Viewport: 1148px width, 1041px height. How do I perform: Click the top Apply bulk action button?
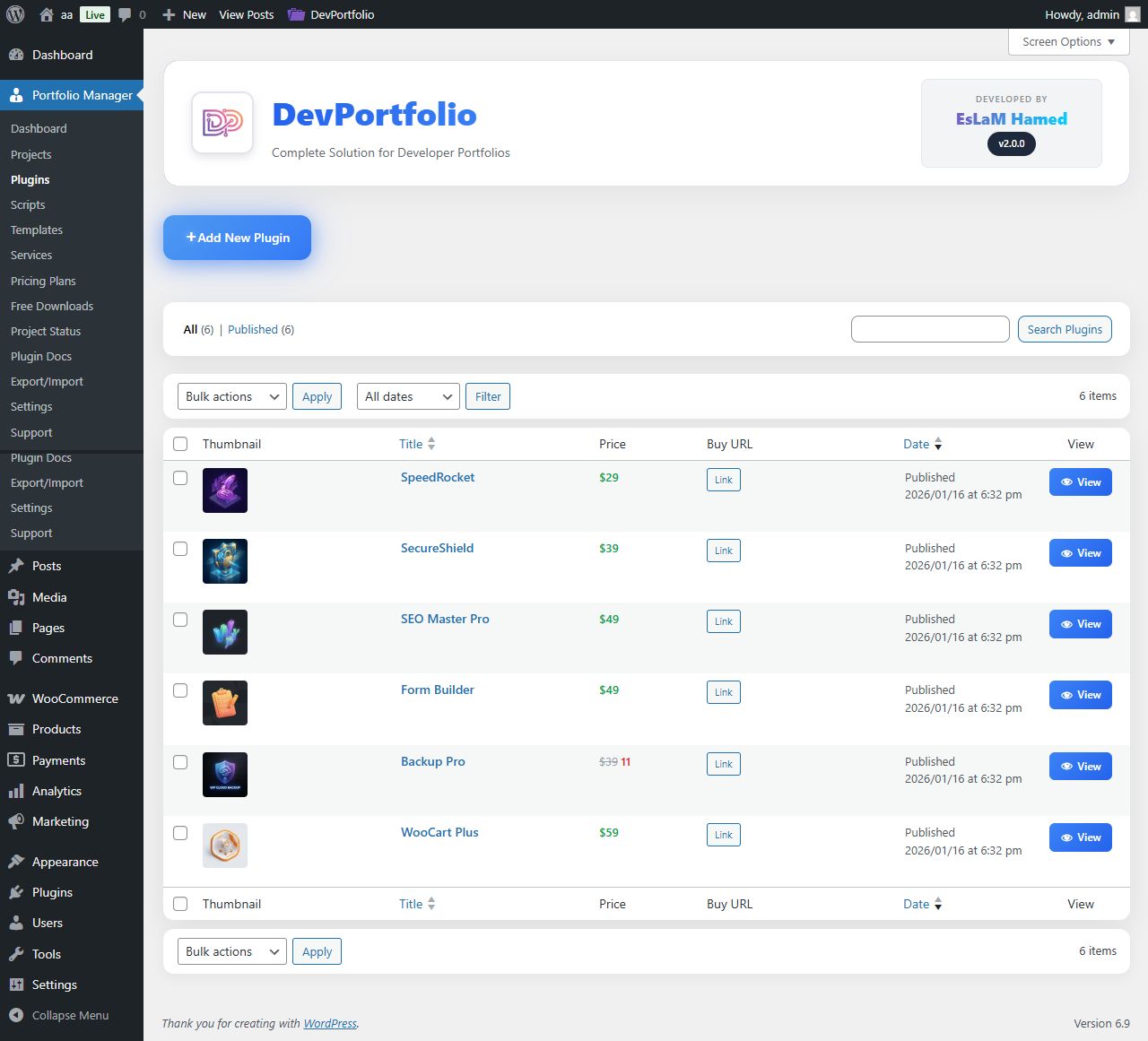[x=317, y=396]
